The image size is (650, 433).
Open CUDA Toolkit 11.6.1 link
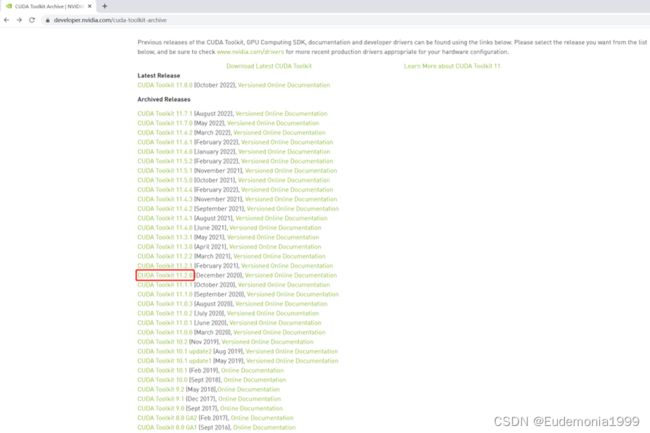(165, 142)
